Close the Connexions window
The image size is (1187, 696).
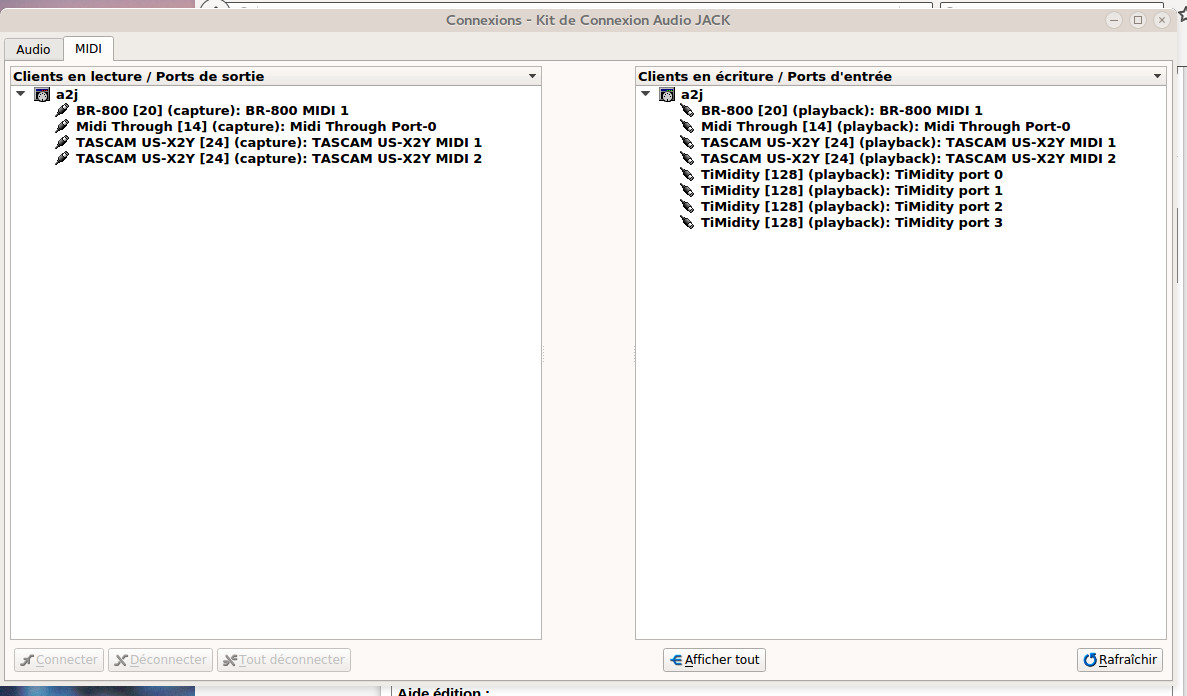pos(1162,20)
